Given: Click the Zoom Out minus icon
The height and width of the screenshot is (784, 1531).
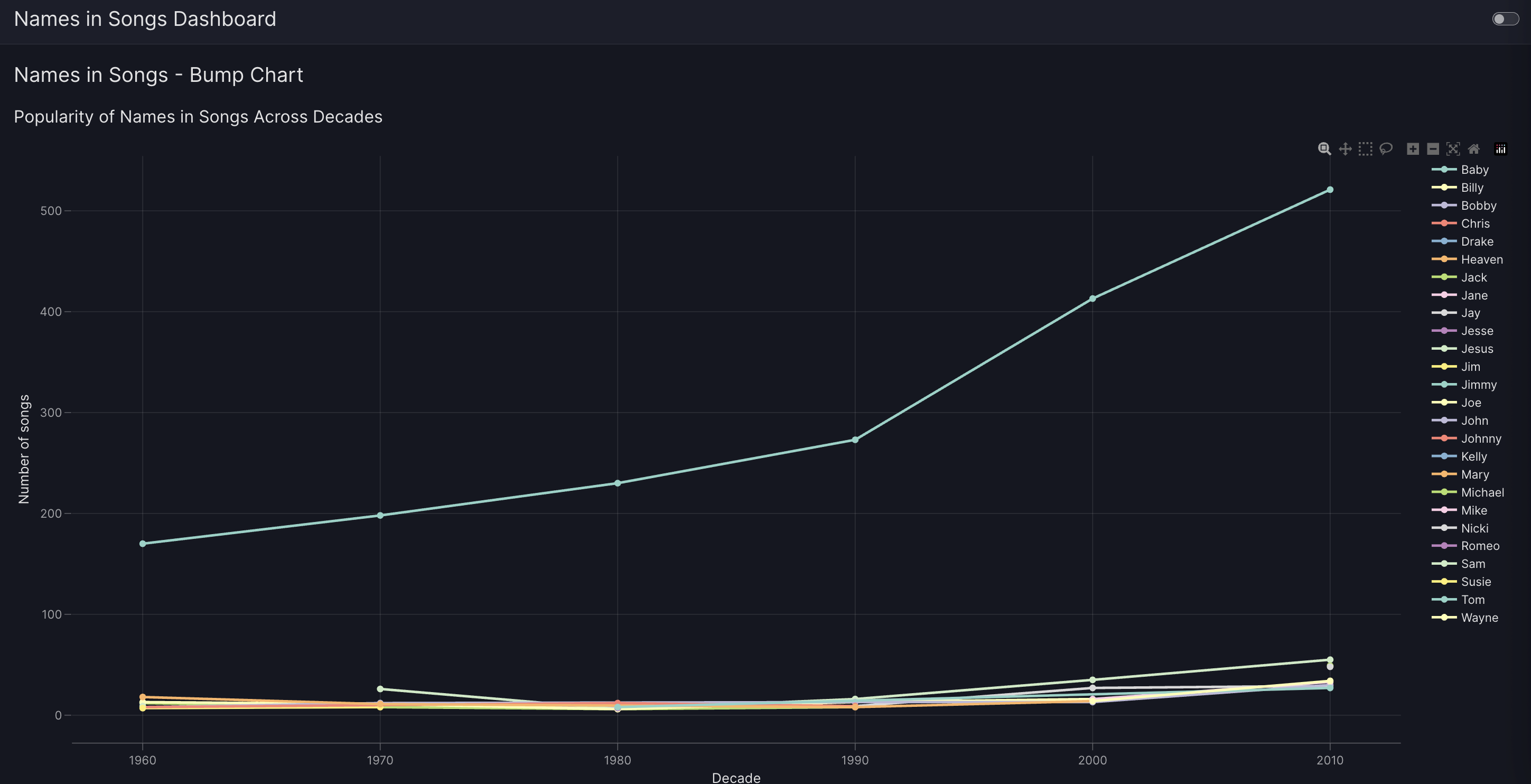Looking at the screenshot, I should [1433, 148].
